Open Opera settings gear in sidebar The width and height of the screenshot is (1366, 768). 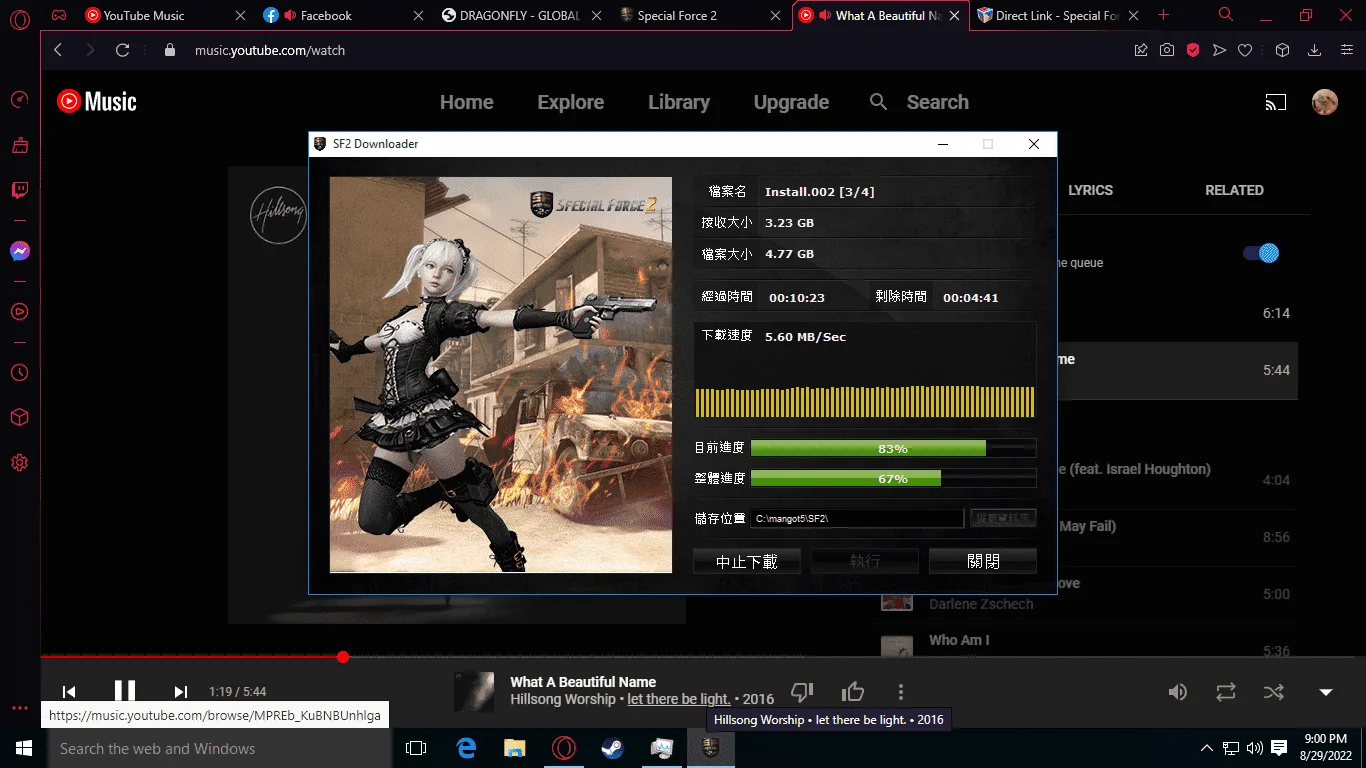pos(20,463)
